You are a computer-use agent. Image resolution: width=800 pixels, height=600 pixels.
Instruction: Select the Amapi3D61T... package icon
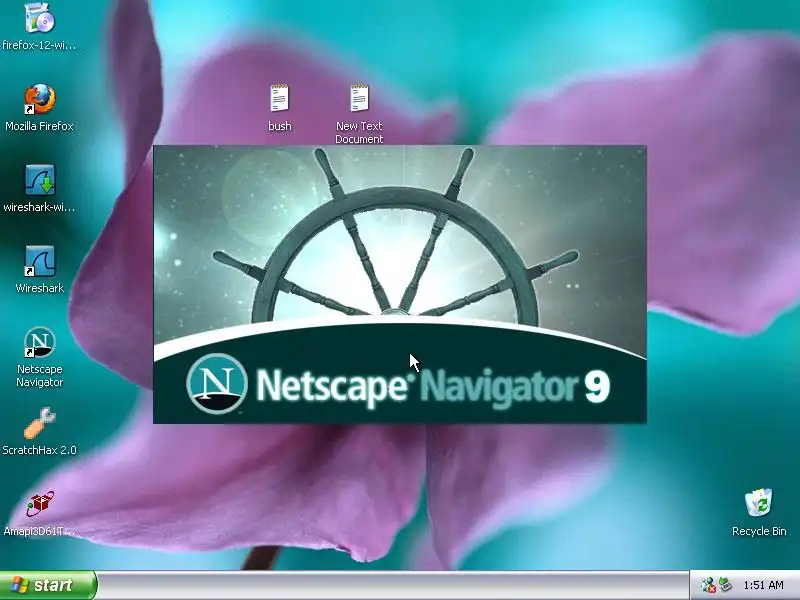(x=39, y=504)
